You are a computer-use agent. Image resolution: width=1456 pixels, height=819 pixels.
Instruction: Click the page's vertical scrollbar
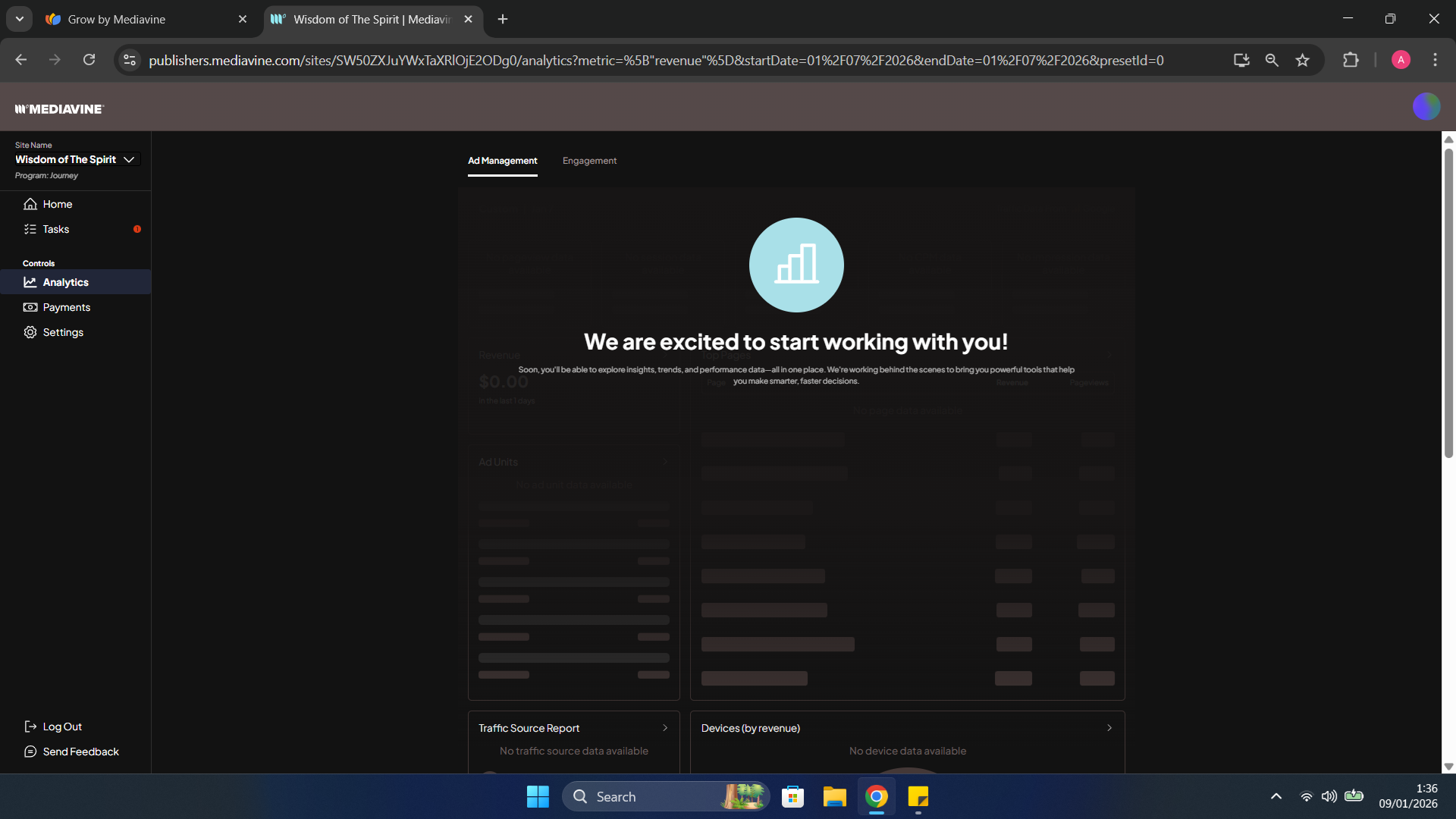tap(1448, 303)
